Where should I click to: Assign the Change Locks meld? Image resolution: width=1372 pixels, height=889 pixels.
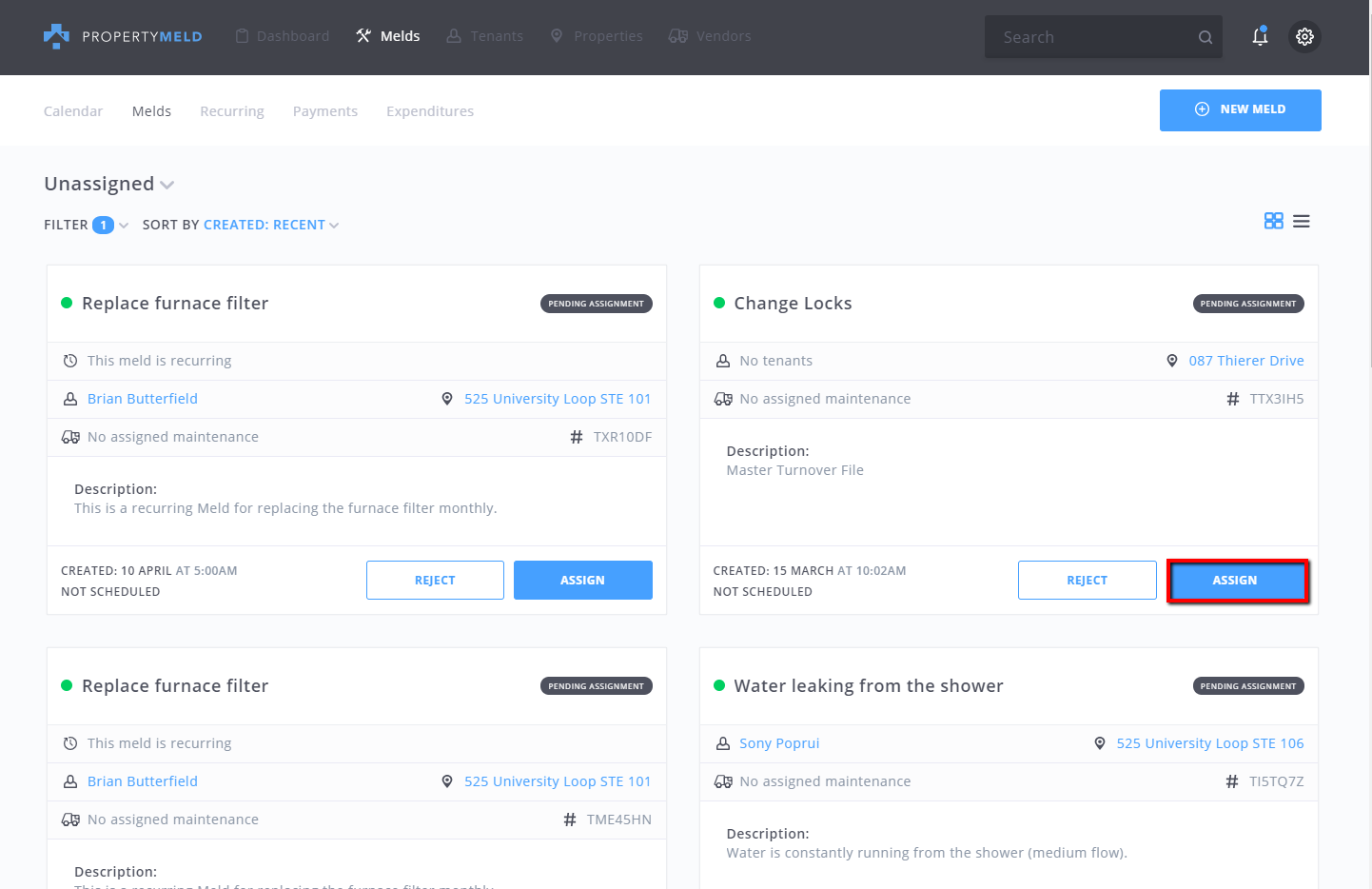coord(1237,581)
